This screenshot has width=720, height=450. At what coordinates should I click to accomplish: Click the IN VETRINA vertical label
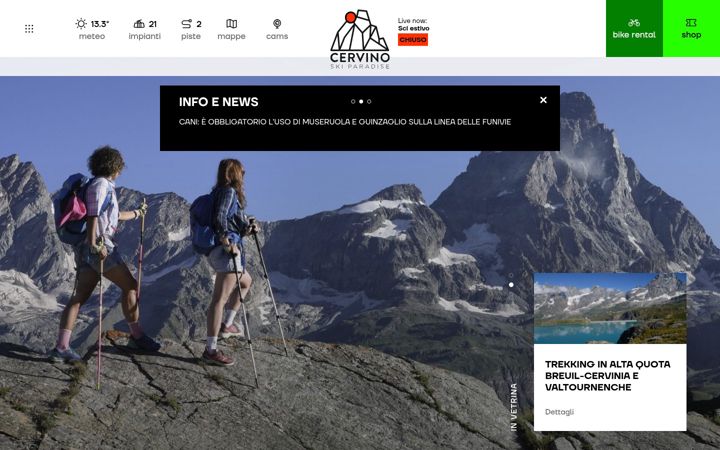[514, 407]
